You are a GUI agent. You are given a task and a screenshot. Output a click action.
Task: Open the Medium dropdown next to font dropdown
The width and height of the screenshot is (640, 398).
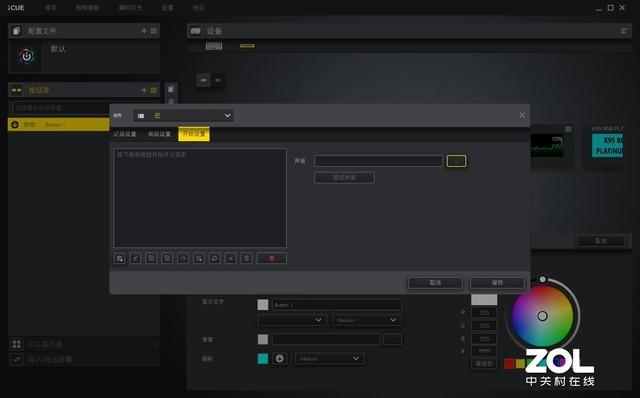coord(367,320)
